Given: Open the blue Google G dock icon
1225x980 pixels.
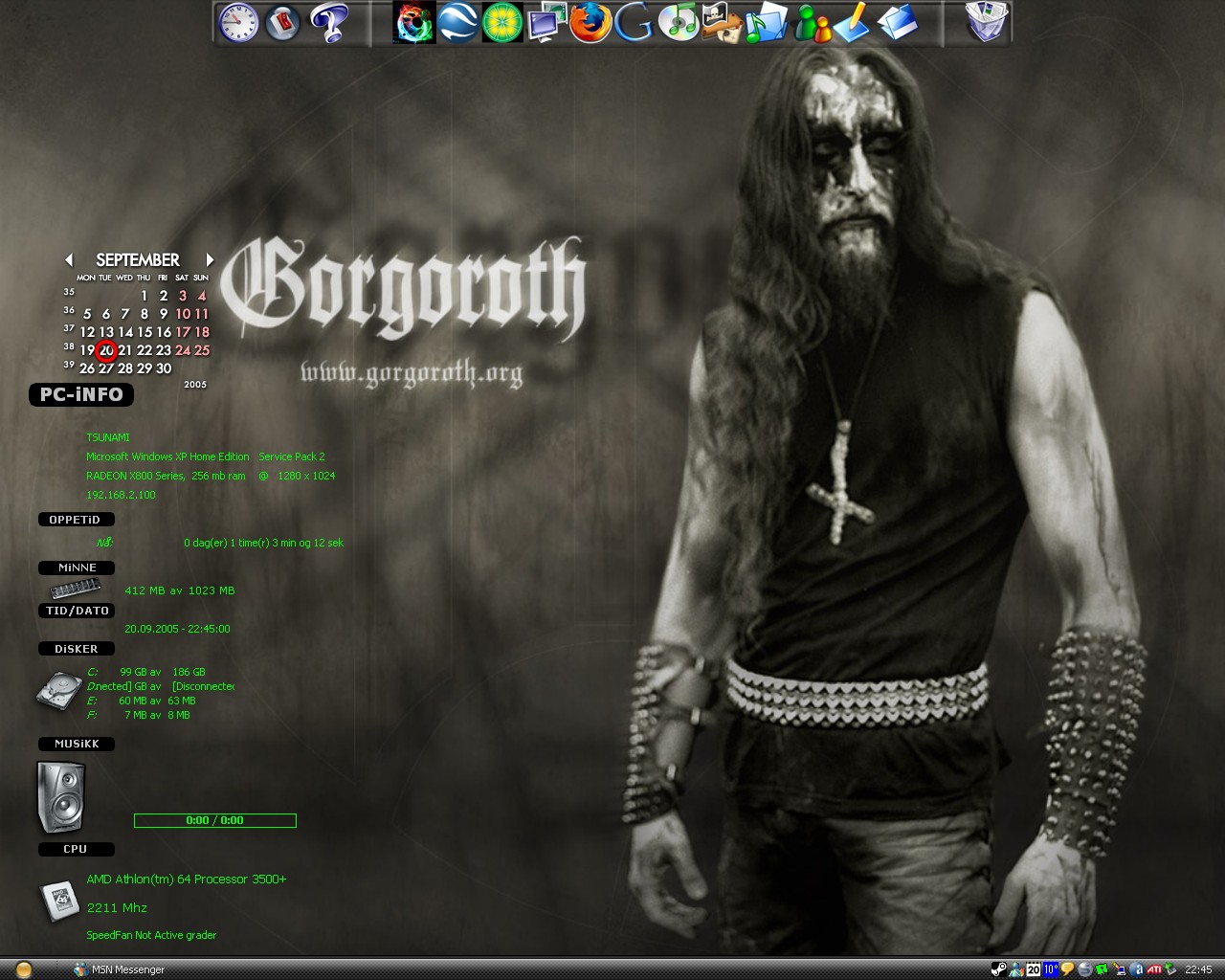Looking at the screenshot, I should (x=634, y=23).
